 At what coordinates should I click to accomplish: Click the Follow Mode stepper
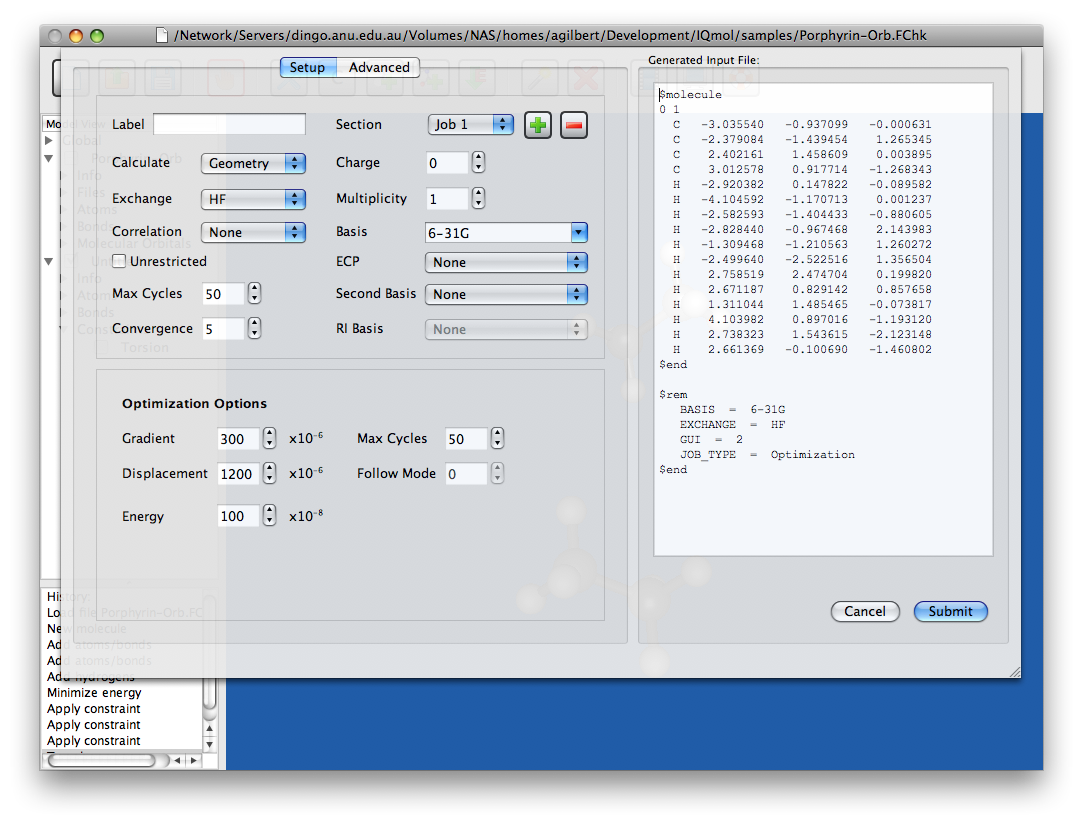coord(498,473)
